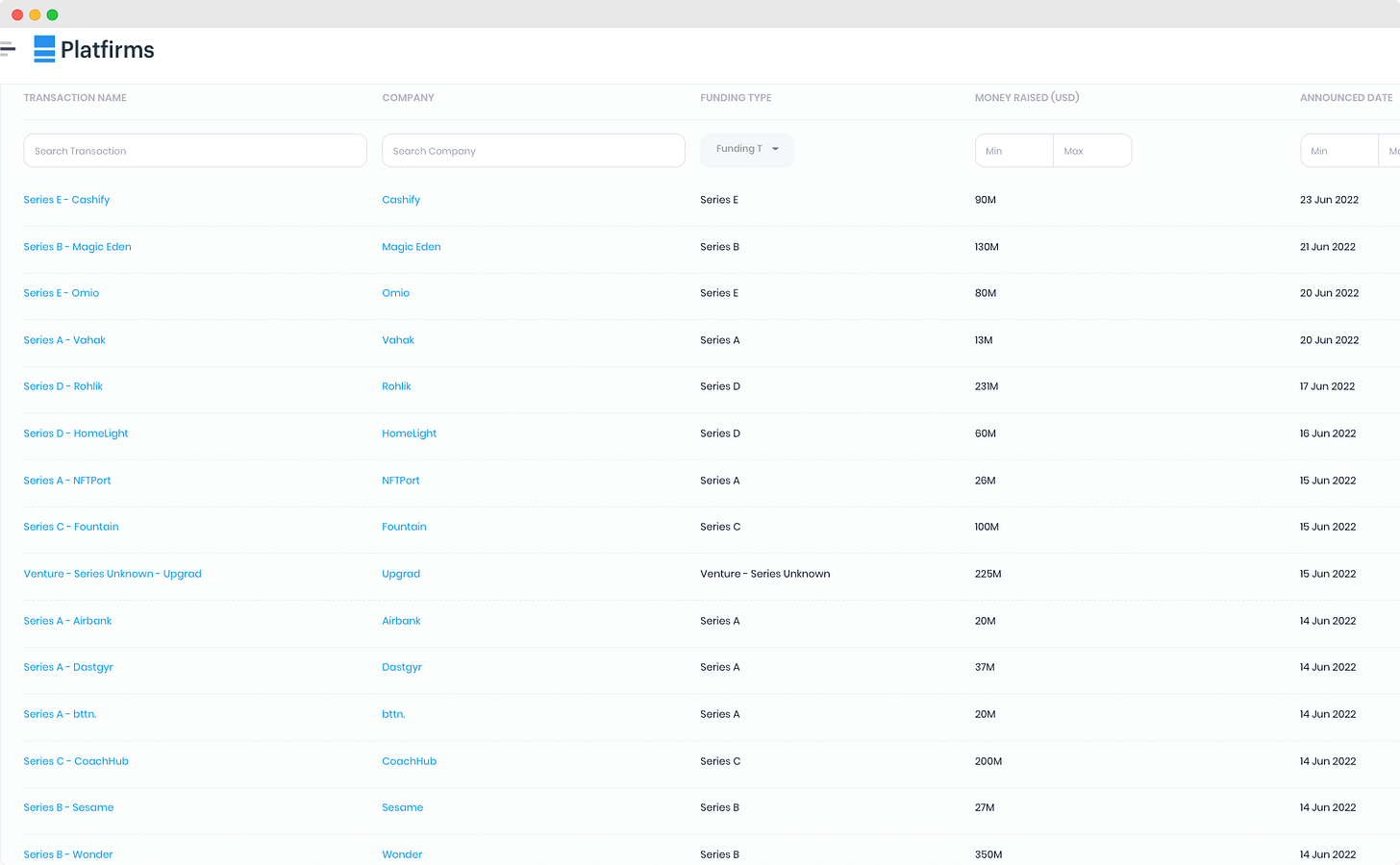Open Series D - Rohlik transaction
Image resolution: width=1400 pixels, height=865 pixels.
[62, 386]
